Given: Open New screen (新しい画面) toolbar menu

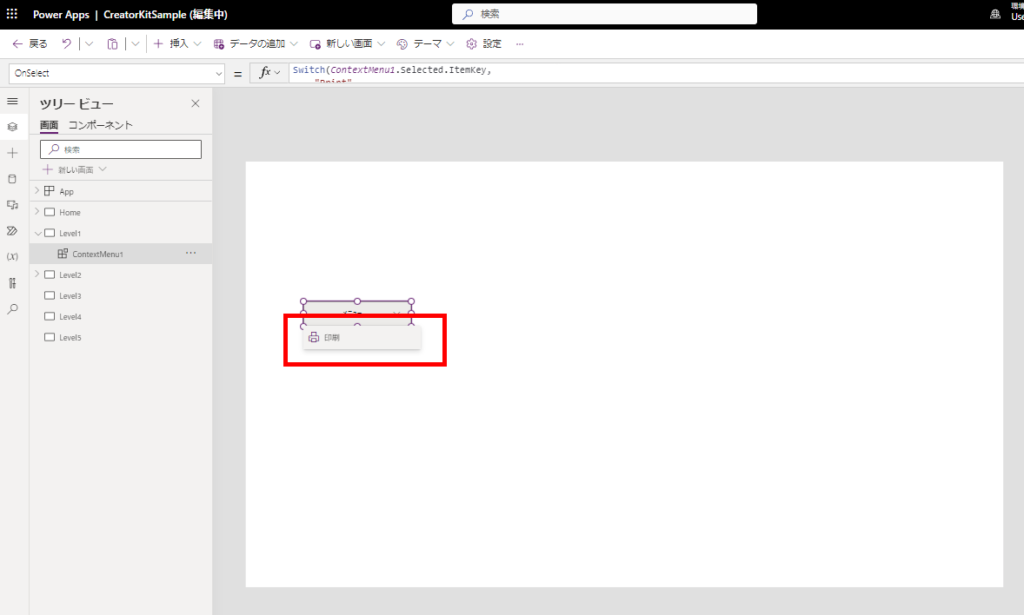Looking at the screenshot, I should (347, 44).
